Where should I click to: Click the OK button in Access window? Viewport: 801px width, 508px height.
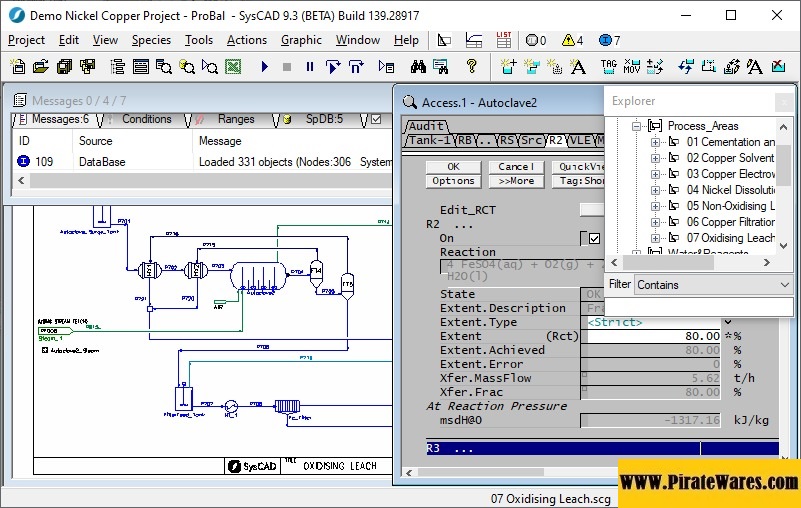(x=453, y=167)
